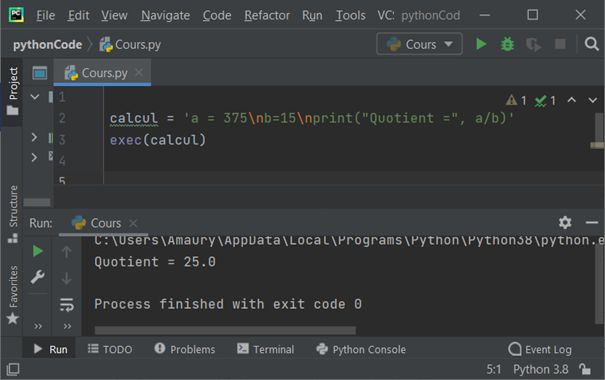Image resolution: width=605 pixels, height=380 pixels.
Task: Select the Cours.py editor tab
Action: [102, 73]
